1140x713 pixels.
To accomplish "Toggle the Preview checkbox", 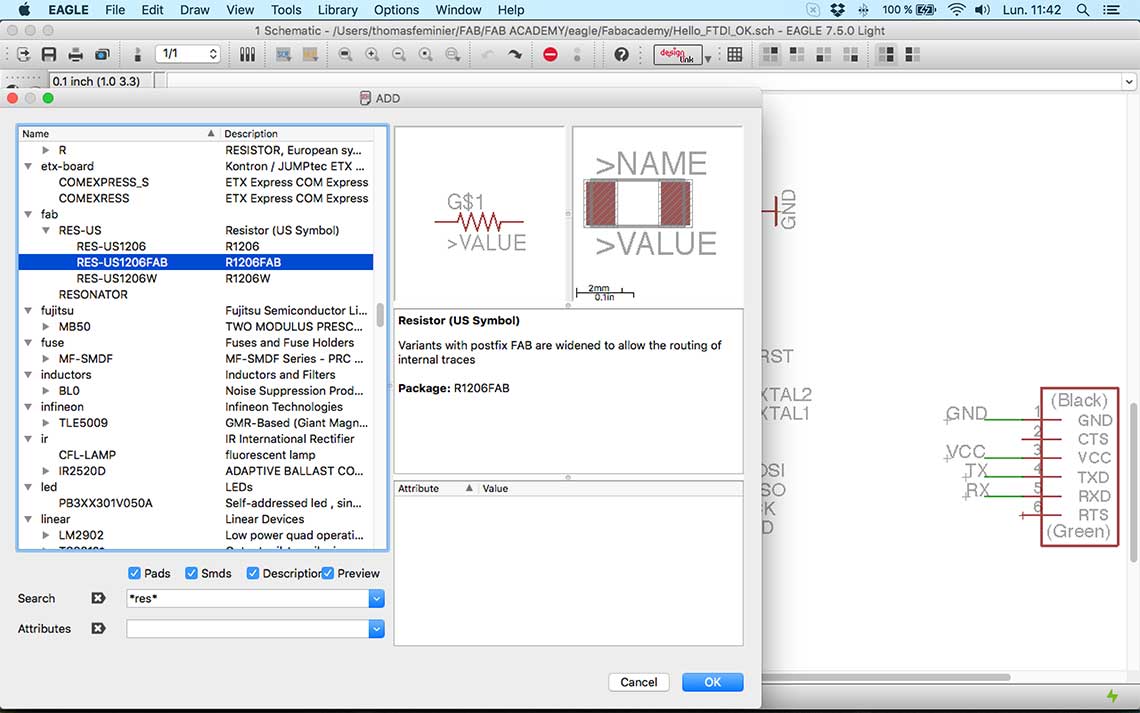I will tap(328, 573).
